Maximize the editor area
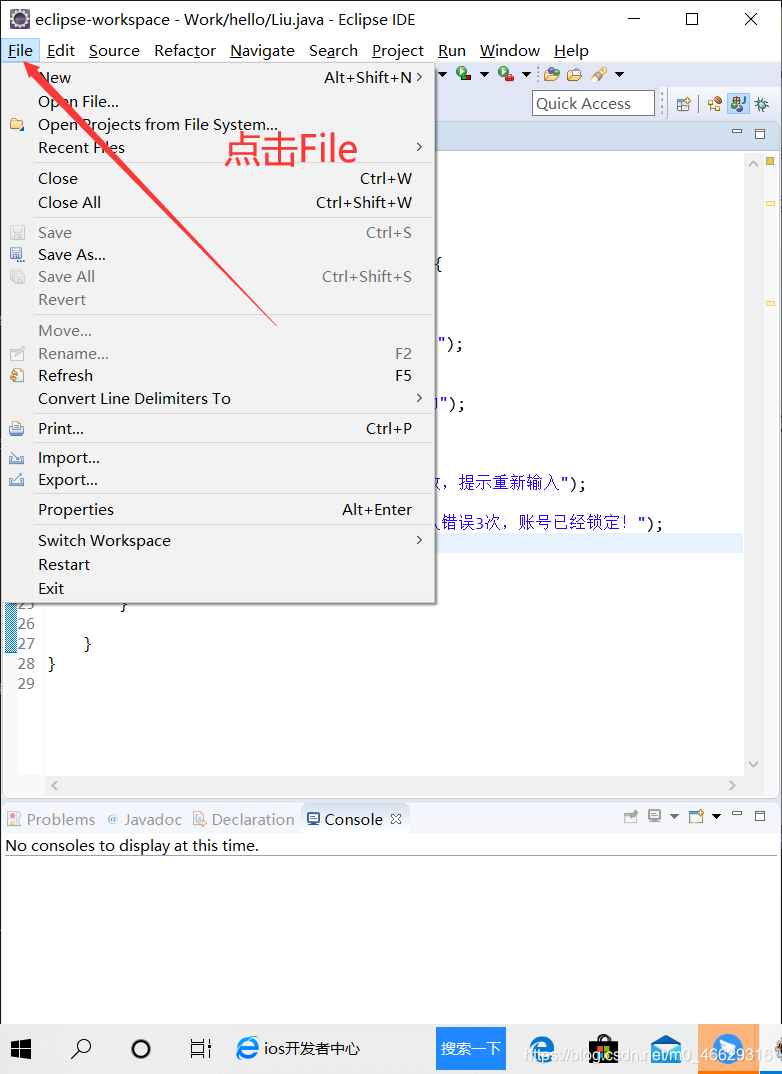782x1074 pixels. click(x=760, y=134)
